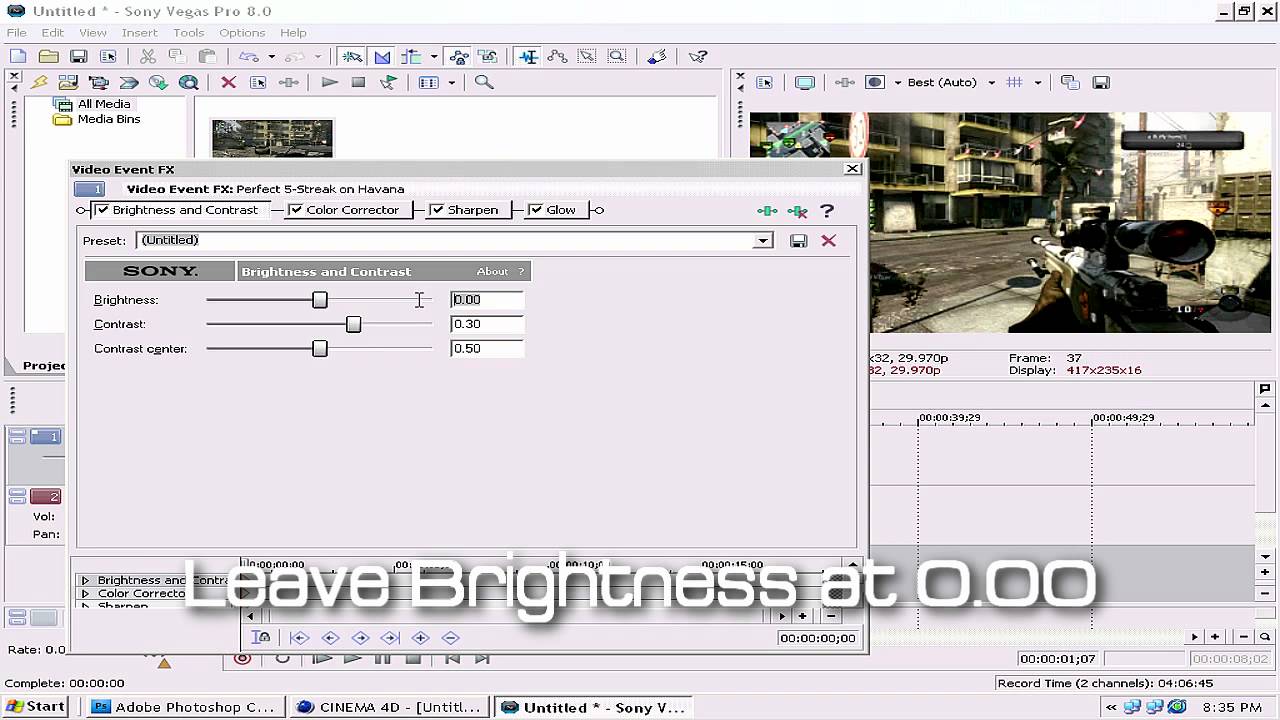1280x720 pixels.
Task: Select the Envelope edit tool icon
Action: (x=558, y=57)
